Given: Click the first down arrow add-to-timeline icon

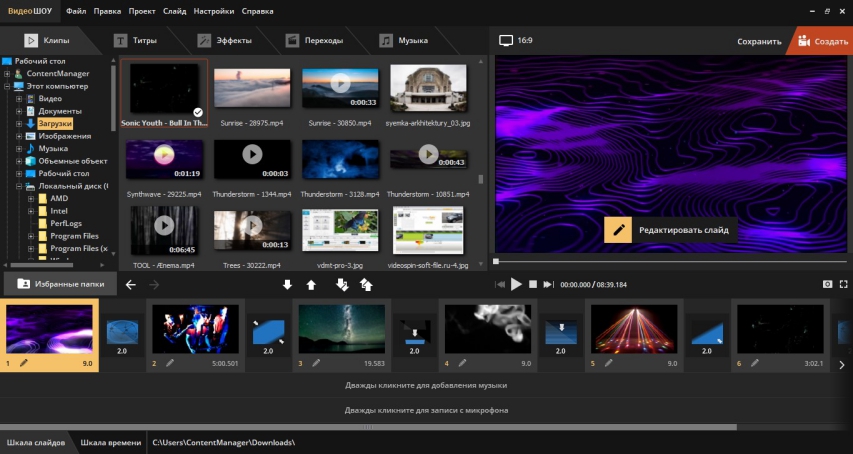Looking at the screenshot, I should coord(287,285).
